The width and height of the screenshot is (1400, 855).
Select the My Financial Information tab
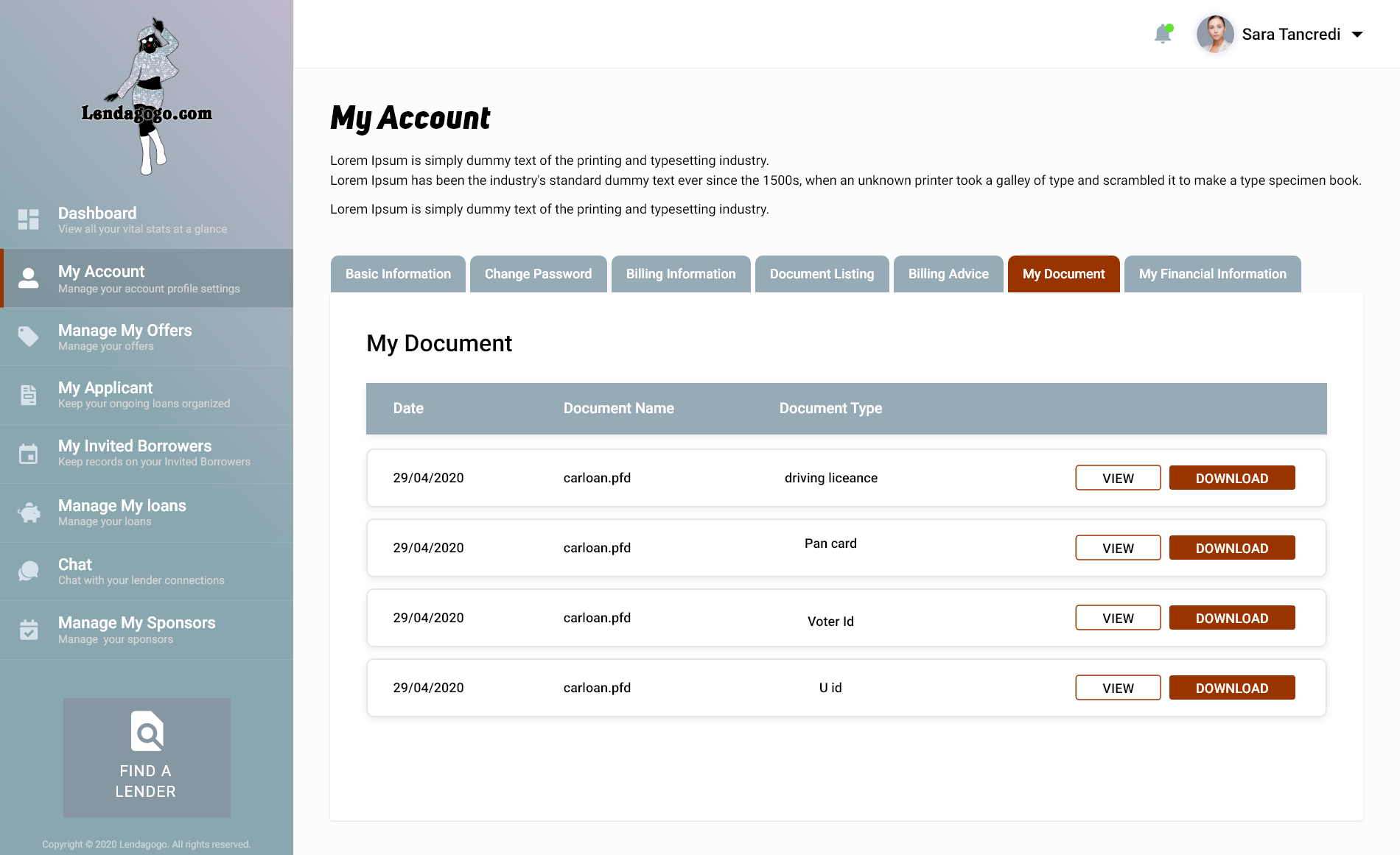(1212, 274)
